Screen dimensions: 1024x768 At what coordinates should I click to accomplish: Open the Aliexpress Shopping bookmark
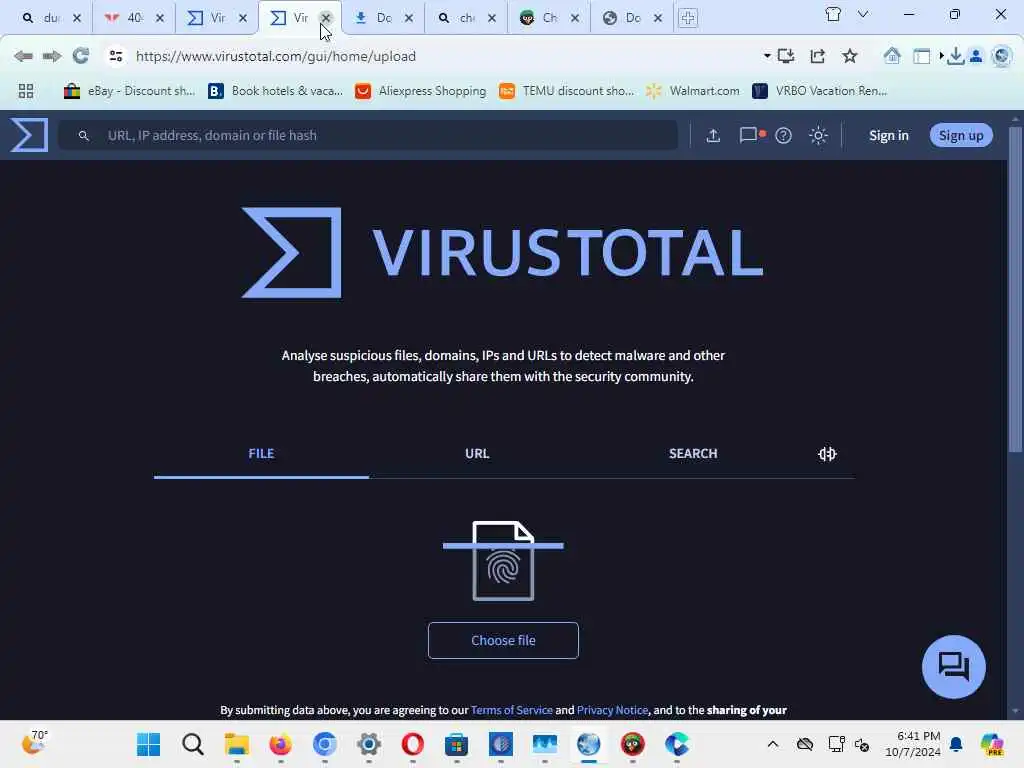421,91
